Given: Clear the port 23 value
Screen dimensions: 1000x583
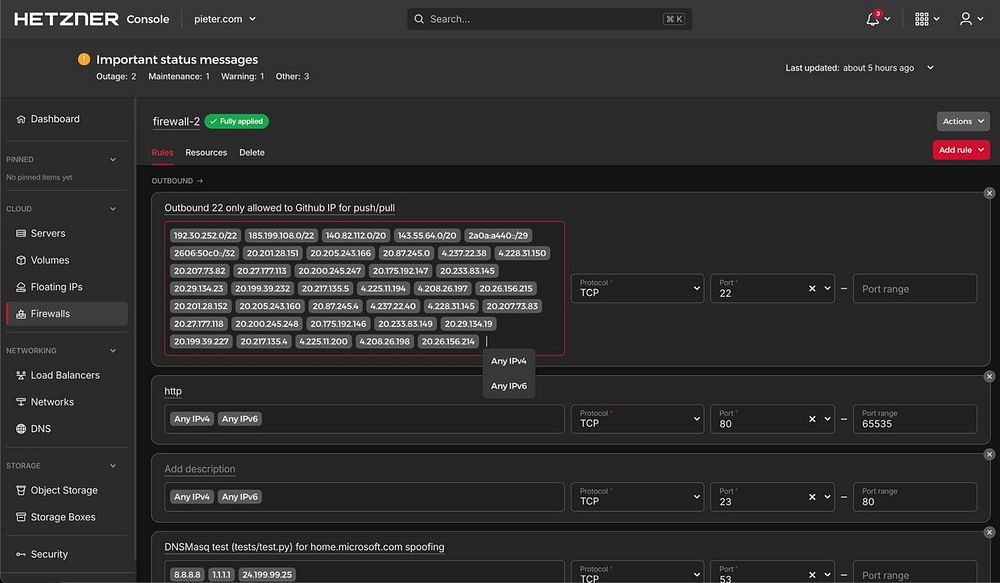Looking at the screenshot, I should 812,497.
